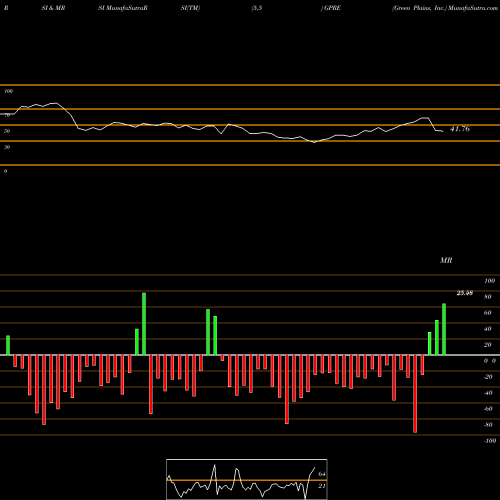500x500 pixels.
Task: Click the 60 label on MR axis
Action: 488,313
